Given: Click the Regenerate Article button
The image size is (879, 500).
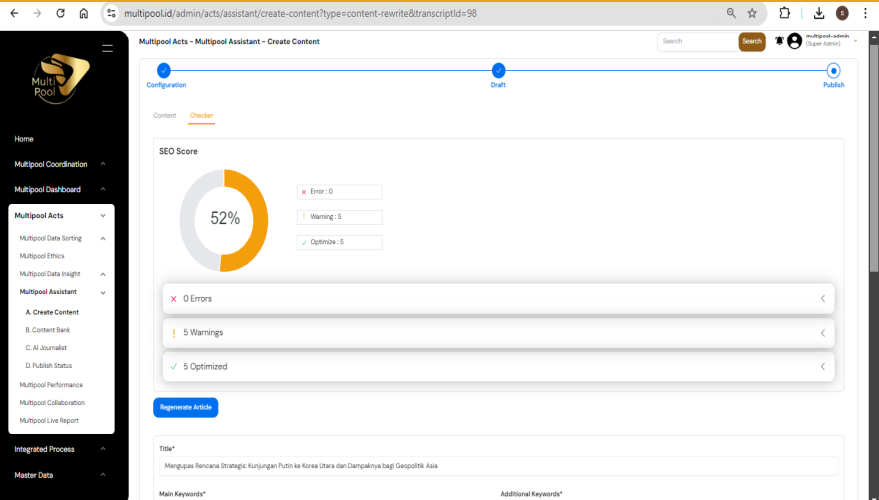Looking at the screenshot, I should 186,408.
